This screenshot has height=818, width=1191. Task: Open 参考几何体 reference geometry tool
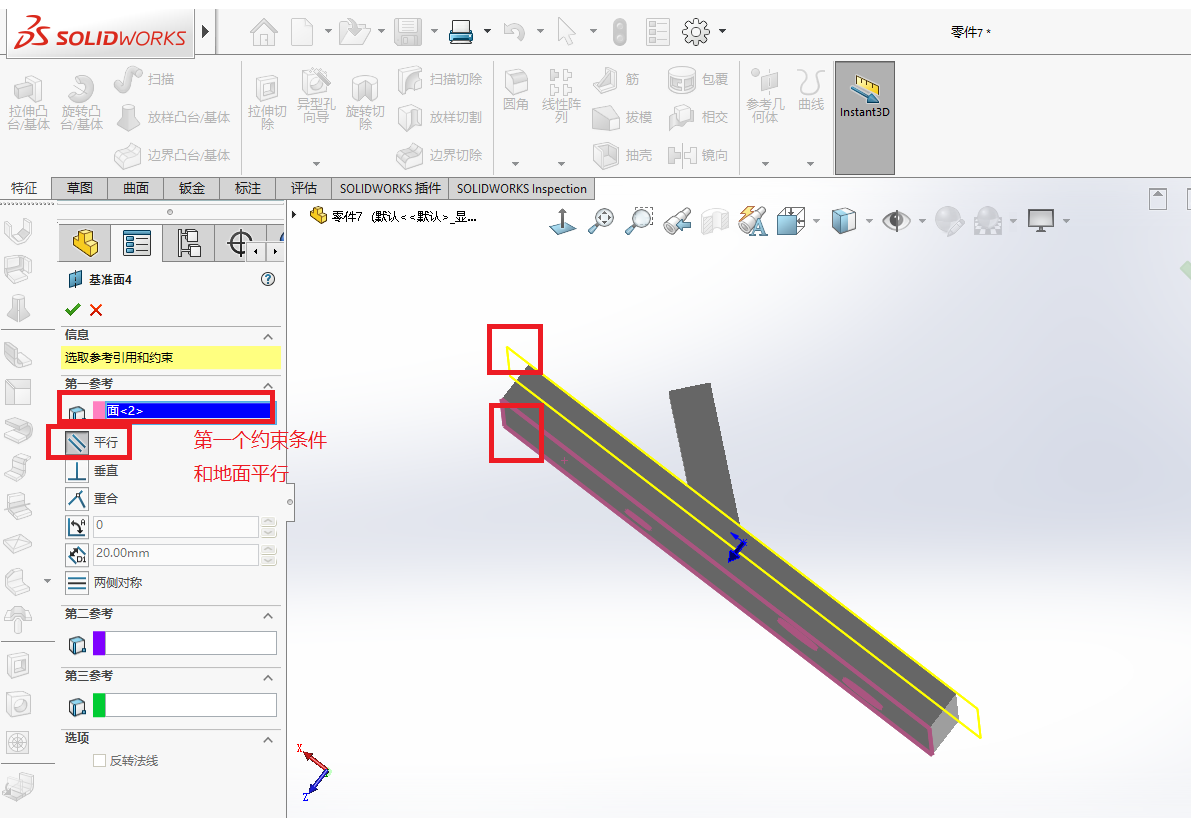[x=765, y=96]
